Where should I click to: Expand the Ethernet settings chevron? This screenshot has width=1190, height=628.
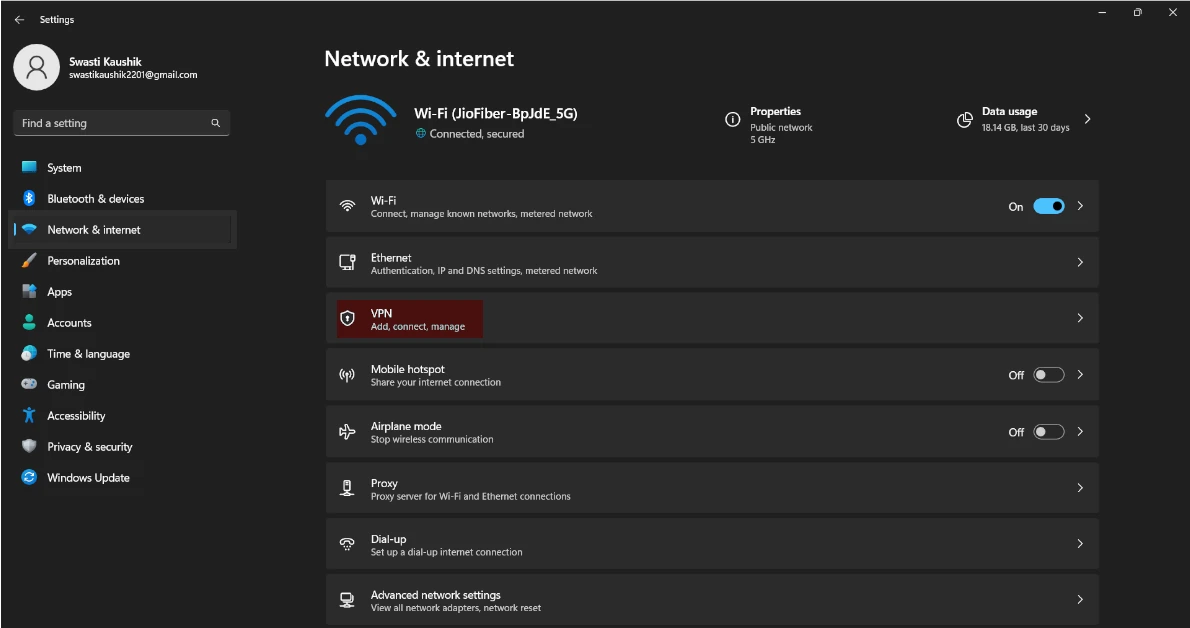1080,263
